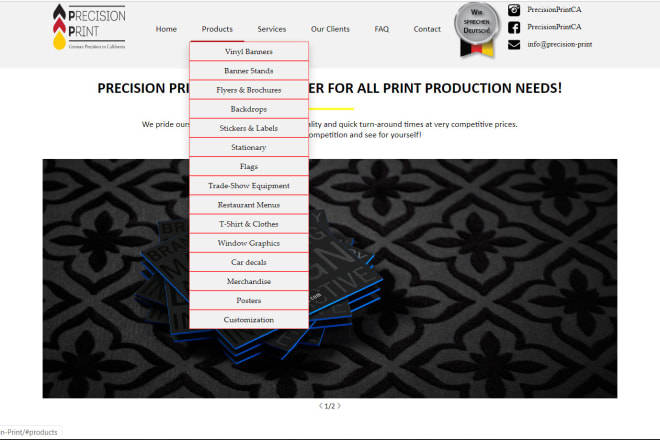Go to next slide arrow
660x440 pixels.
tap(339, 406)
